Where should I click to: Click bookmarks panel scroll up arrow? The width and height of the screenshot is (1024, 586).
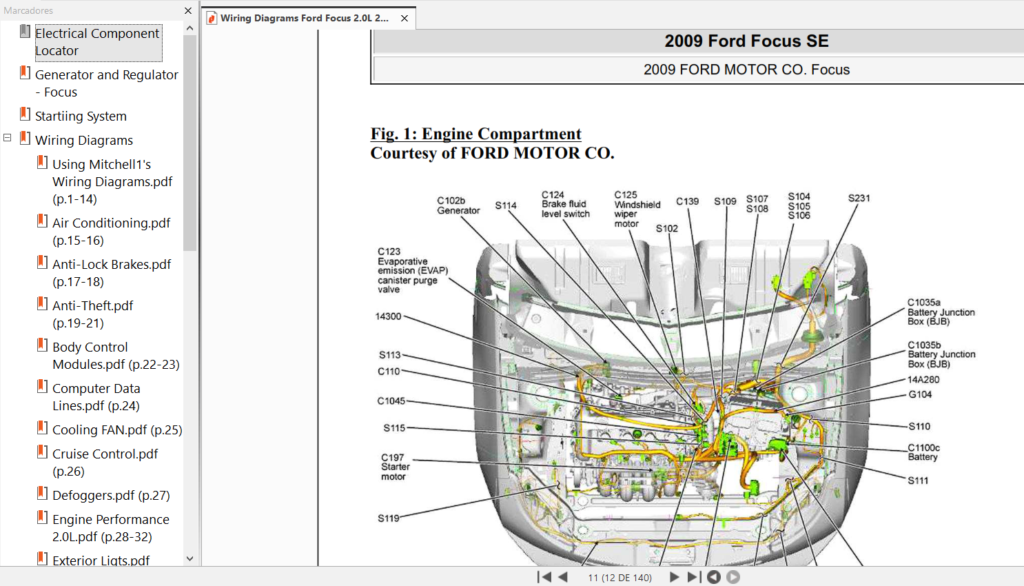click(189, 29)
